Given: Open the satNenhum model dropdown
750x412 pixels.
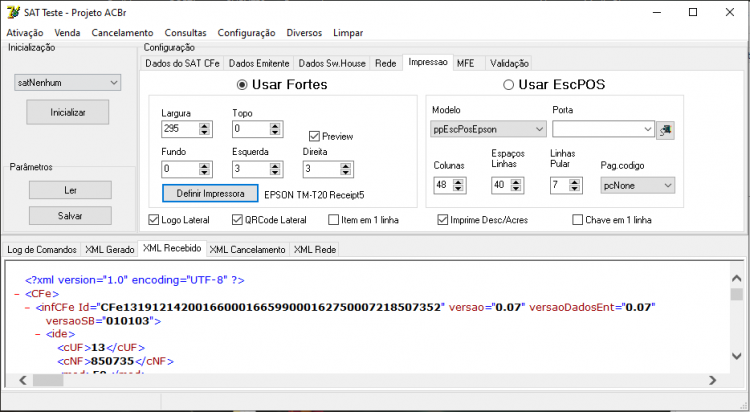Looking at the screenshot, I should pos(67,83).
